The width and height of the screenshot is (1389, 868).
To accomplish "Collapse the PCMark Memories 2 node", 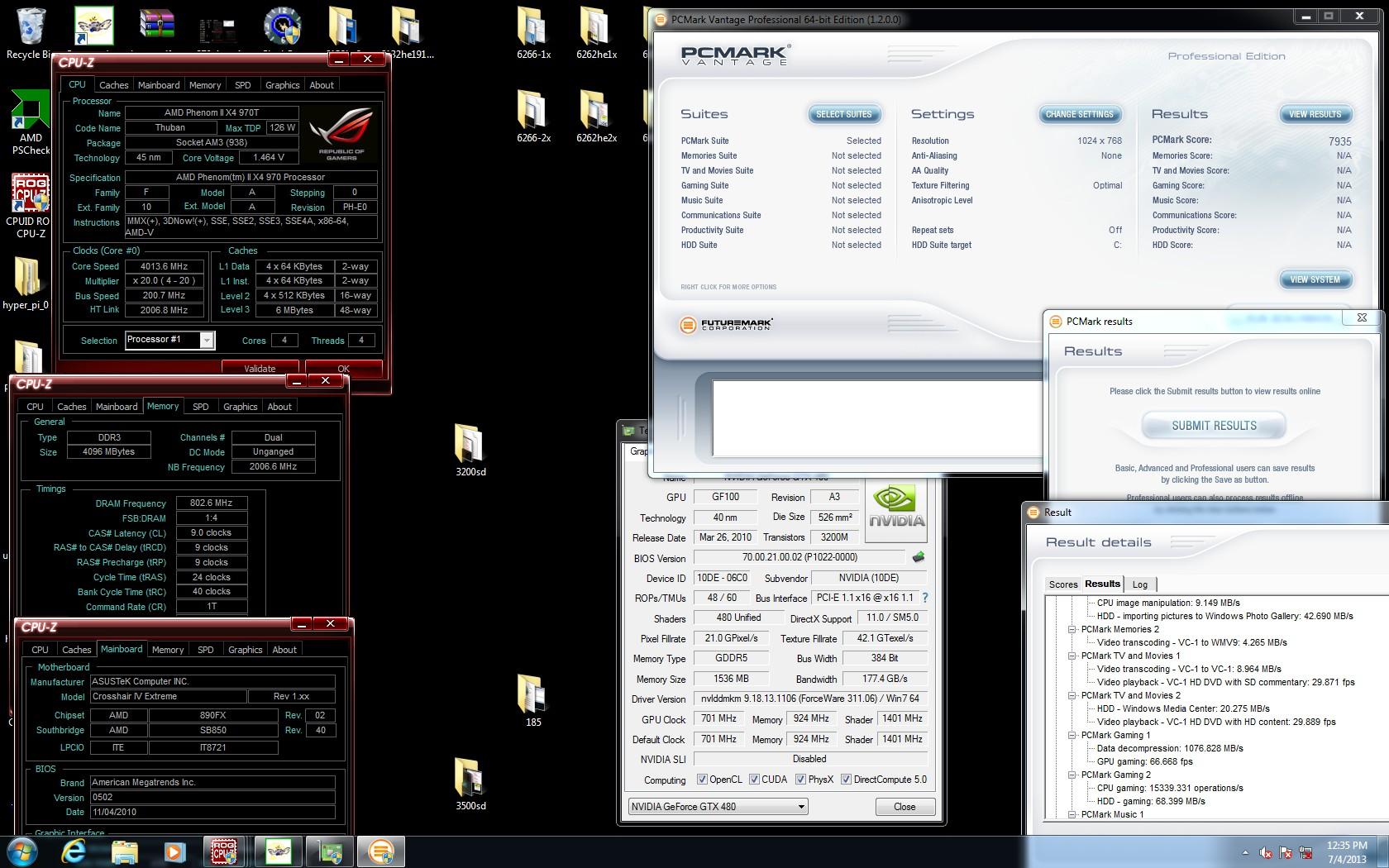I will (1072, 629).
